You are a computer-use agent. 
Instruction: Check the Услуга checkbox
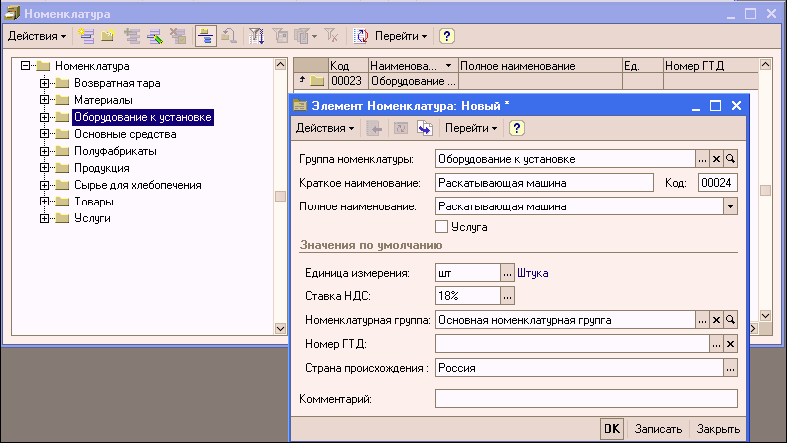click(443, 227)
